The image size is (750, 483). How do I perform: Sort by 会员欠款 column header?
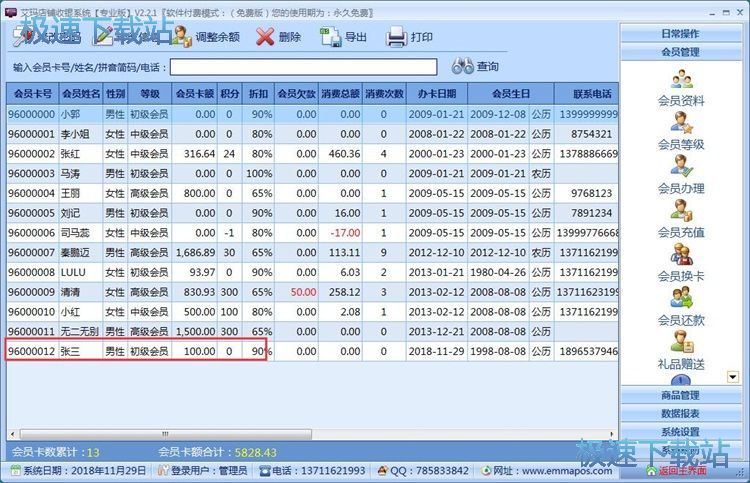tap(297, 94)
